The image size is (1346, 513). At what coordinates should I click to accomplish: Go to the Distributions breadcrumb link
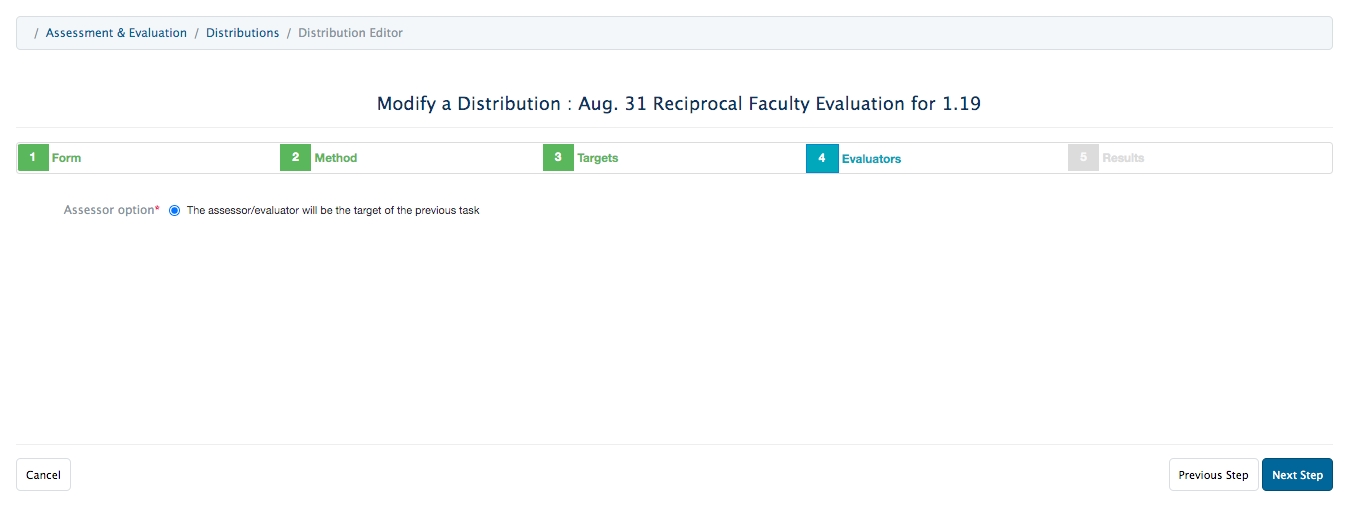[x=242, y=33]
